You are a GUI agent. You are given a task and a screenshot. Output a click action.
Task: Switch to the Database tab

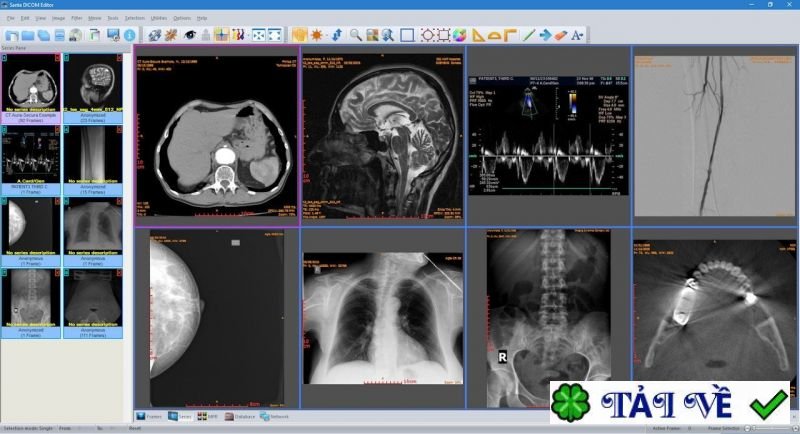(240, 417)
